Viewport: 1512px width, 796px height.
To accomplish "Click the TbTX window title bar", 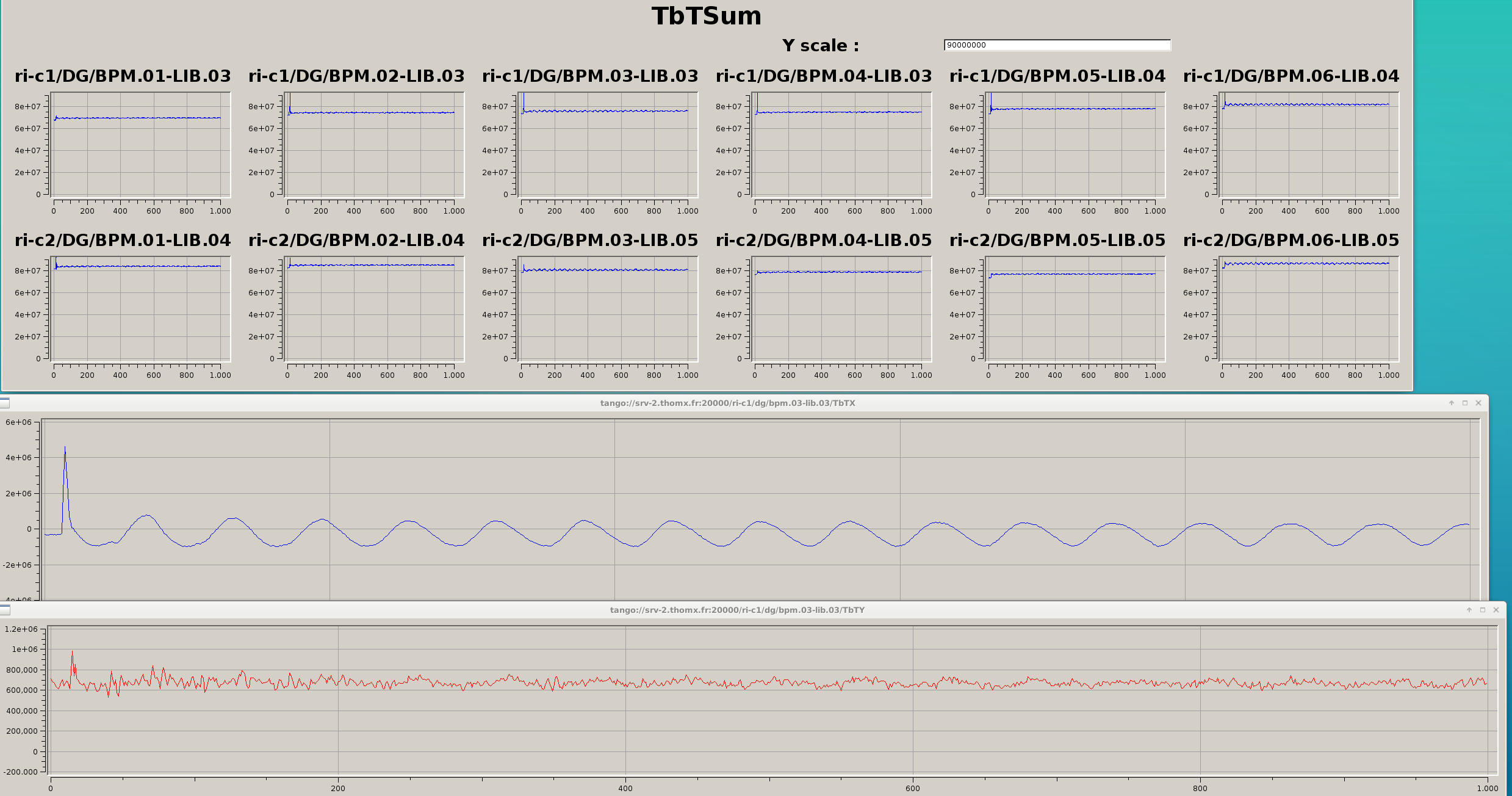I will 727,403.
